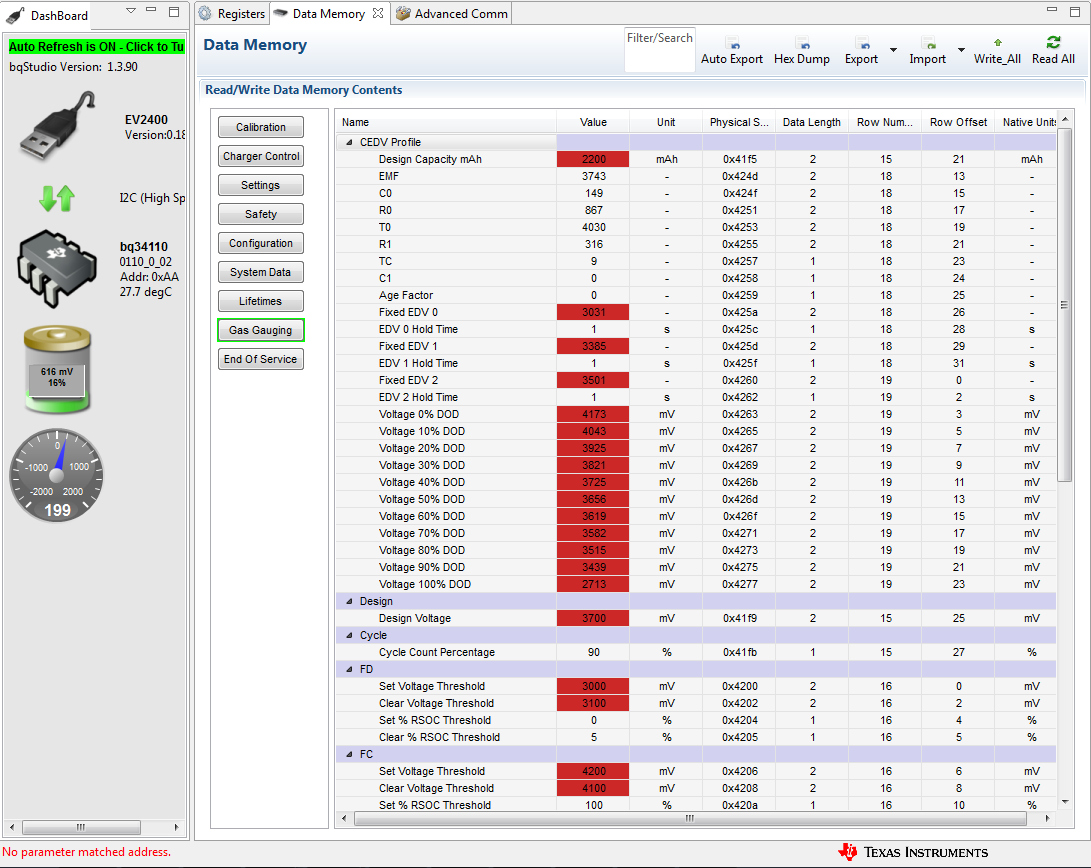1091x868 pixels.
Task: Click the Data Length column header
Action: [x=812, y=122]
